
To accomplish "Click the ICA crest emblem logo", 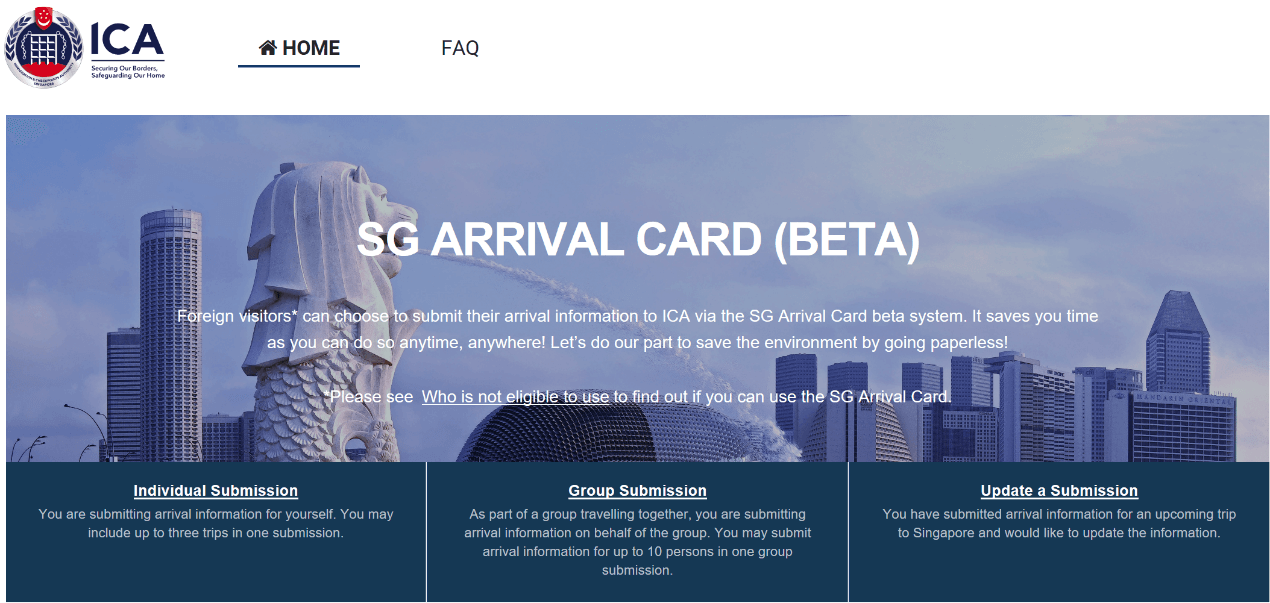I will 42,47.
